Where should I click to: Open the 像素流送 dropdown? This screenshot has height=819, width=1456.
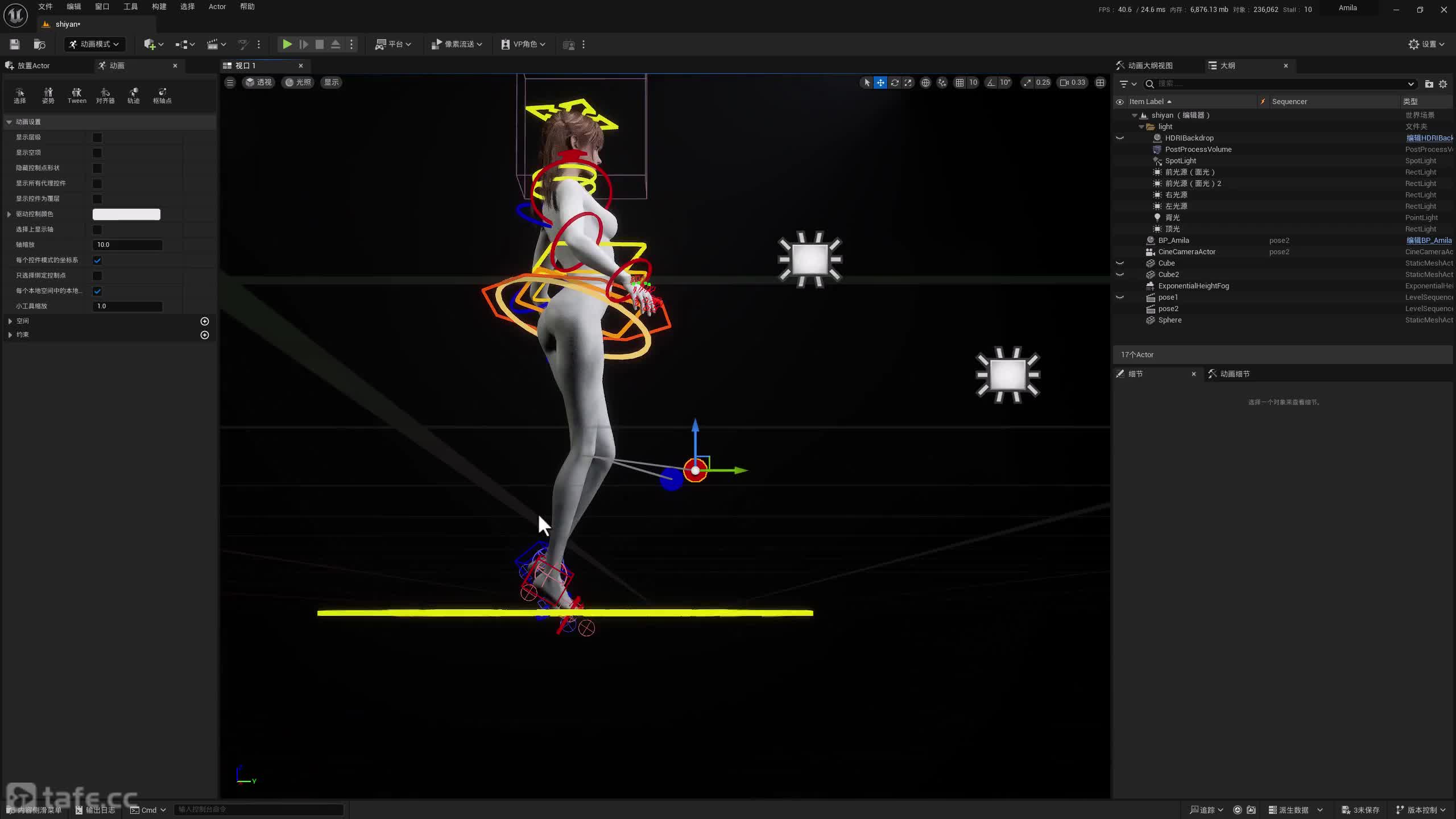tap(457, 44)
